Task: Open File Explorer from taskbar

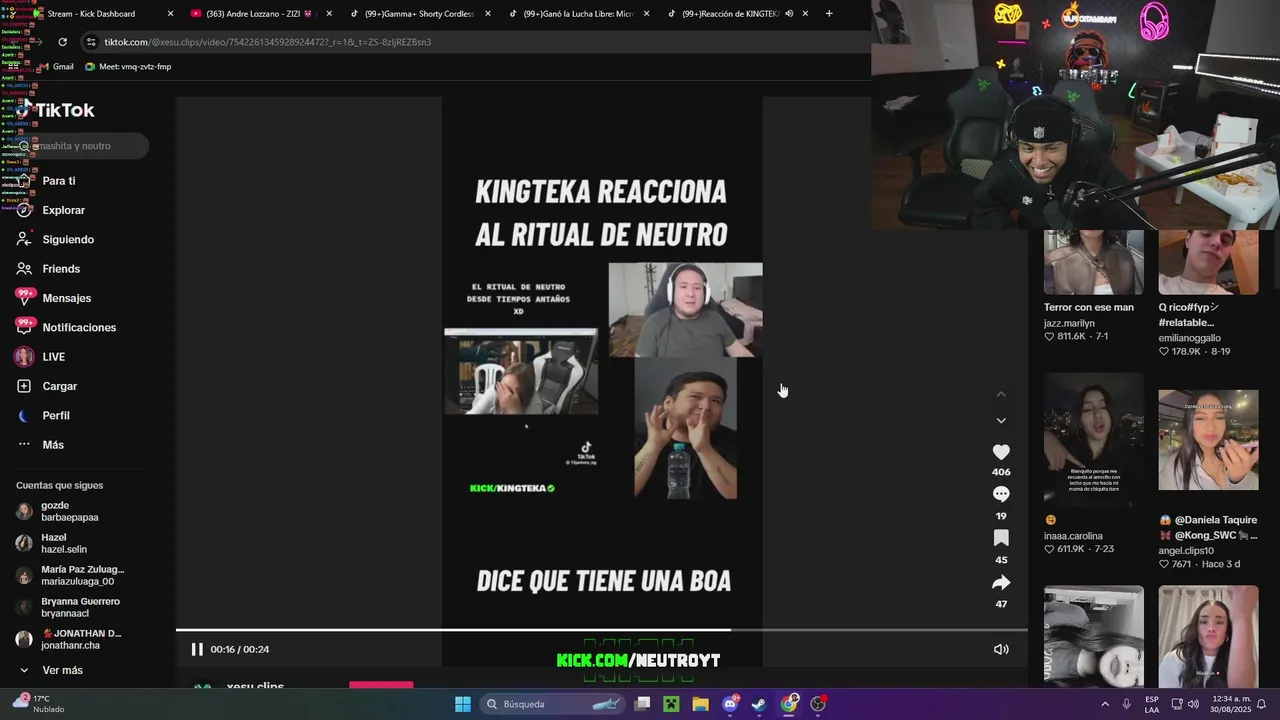Action: click(x=700, y=704)
